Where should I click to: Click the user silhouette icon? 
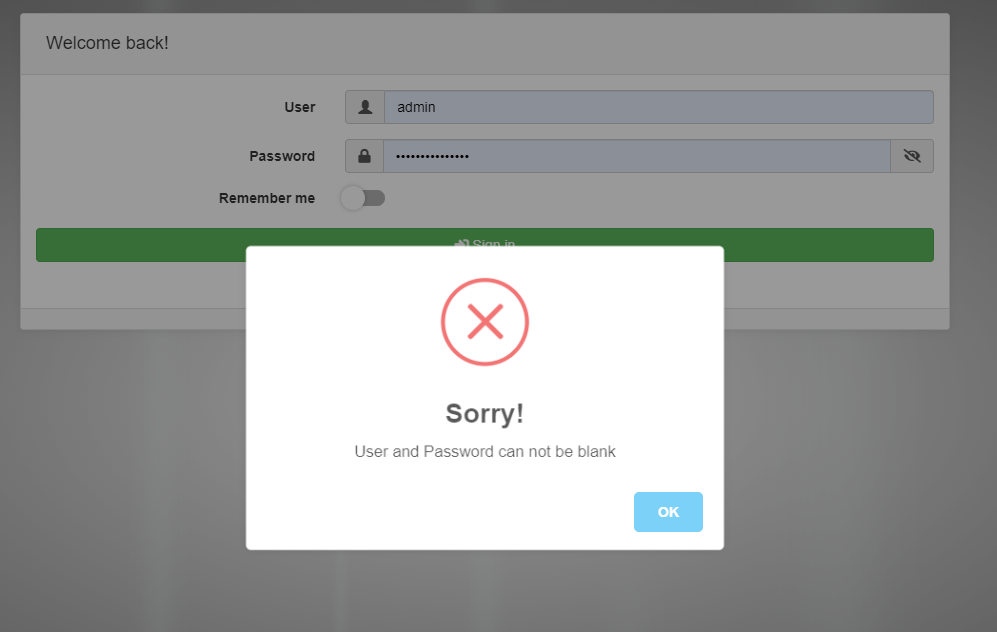(x=365, y=107)
